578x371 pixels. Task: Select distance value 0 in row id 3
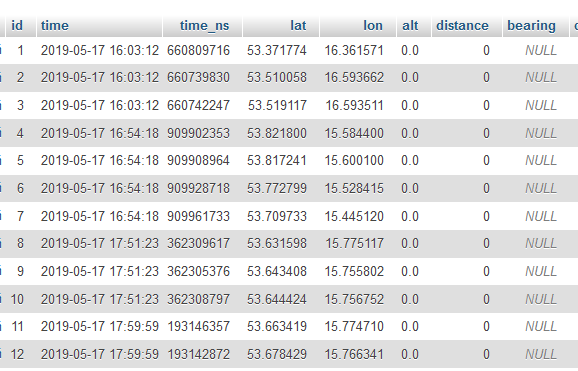[486, 105]
